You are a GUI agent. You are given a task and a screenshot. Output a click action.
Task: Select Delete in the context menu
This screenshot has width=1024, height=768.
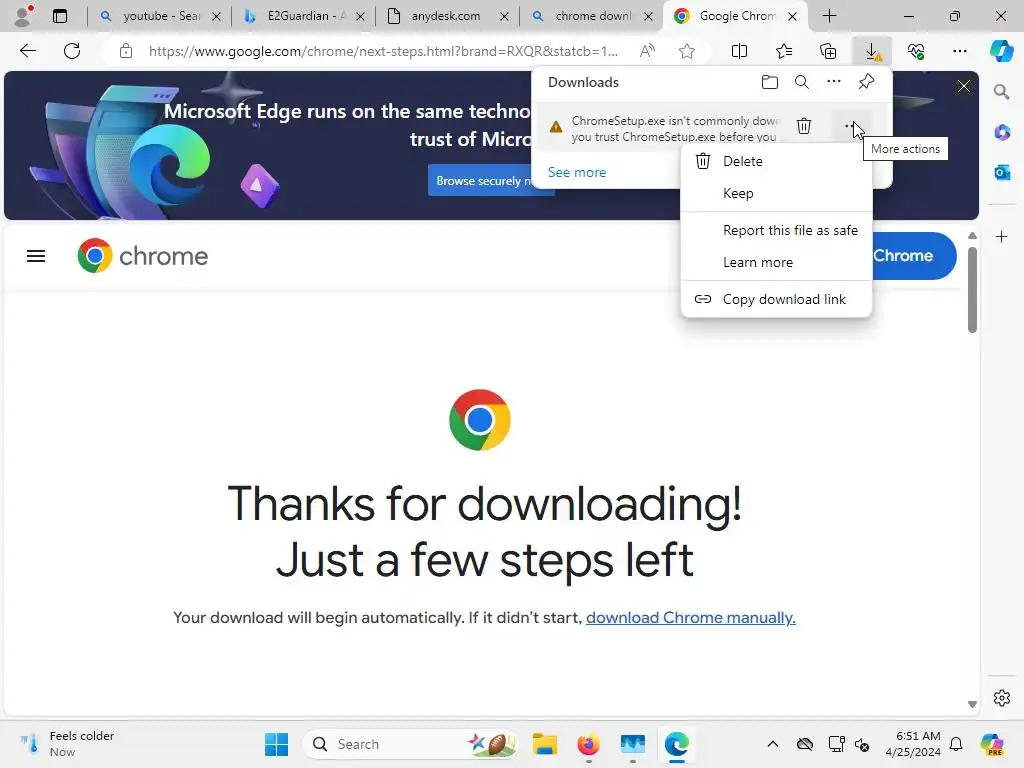tap(776, 161)
